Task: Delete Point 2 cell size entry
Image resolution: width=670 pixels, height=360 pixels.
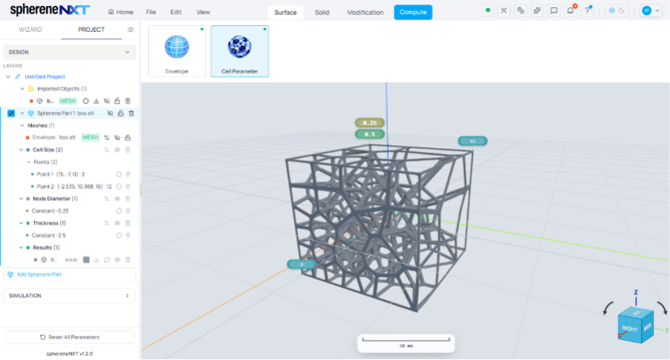Action: (128, 187)
